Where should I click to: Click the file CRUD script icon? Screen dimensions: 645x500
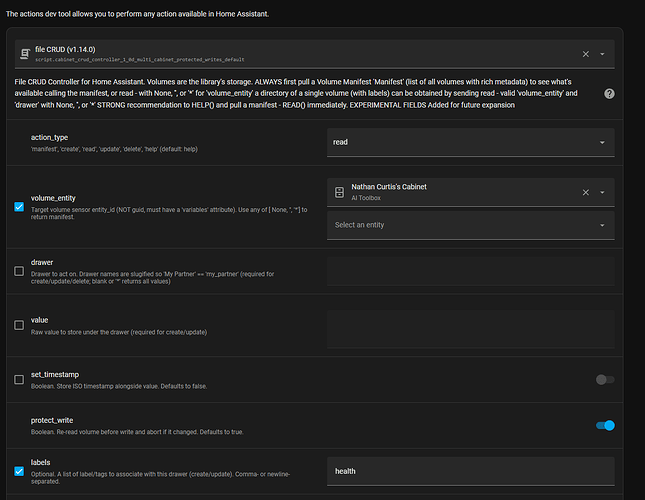[24, 55]
